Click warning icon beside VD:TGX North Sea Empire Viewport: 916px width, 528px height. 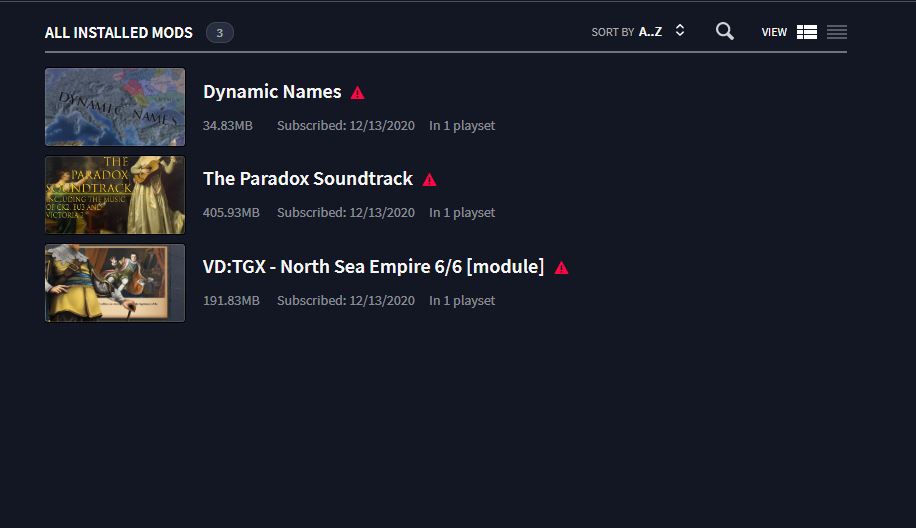pyautogui.click(x=561, y=268)
